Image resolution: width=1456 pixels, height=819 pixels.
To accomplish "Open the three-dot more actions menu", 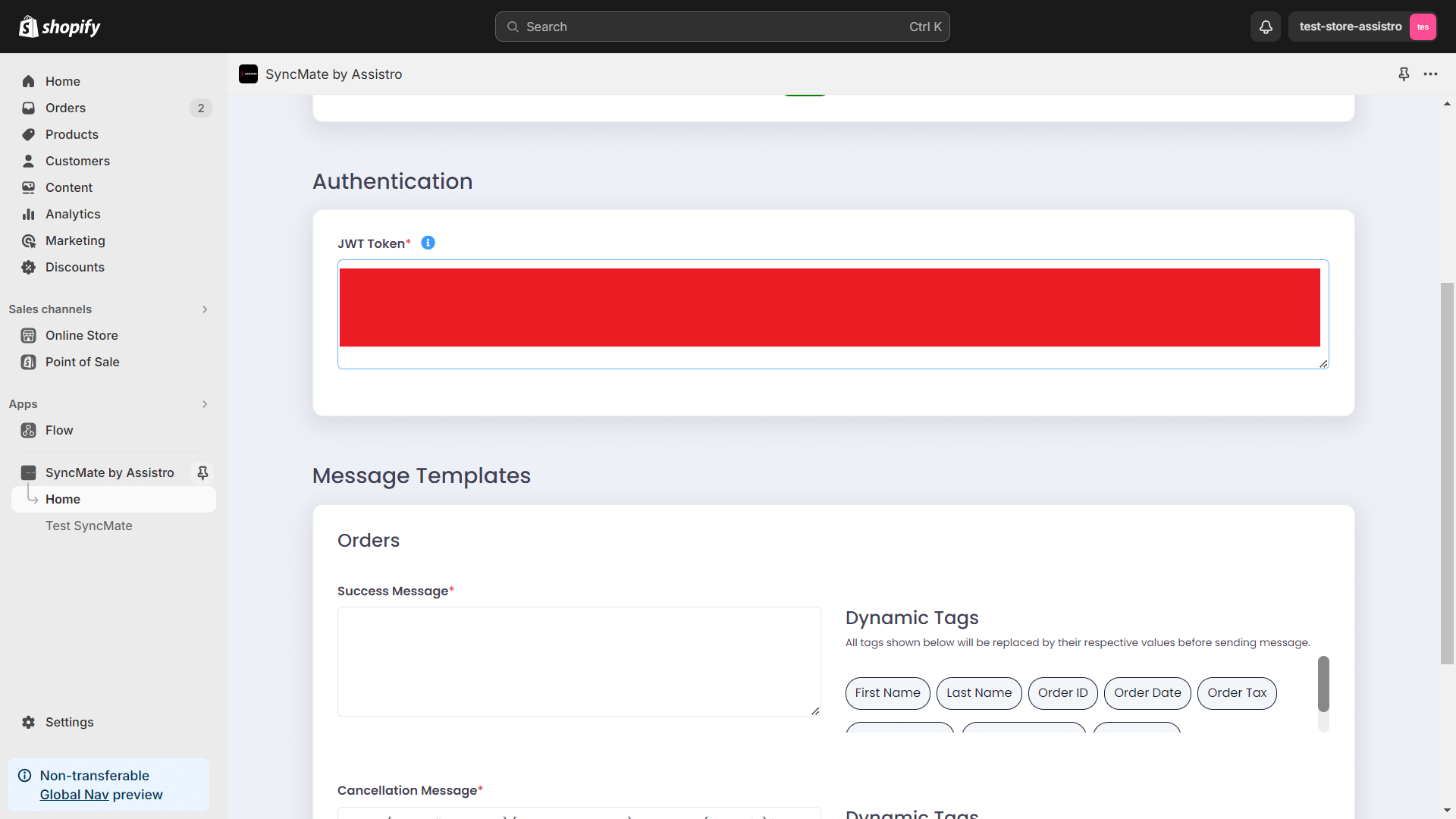I will click(1430, 74).
